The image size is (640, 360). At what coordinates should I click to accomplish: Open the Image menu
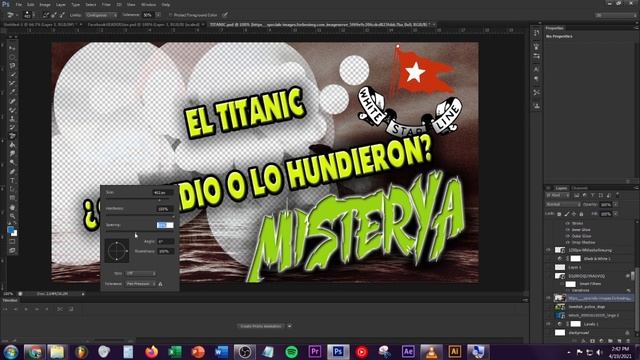click(45, 4)
